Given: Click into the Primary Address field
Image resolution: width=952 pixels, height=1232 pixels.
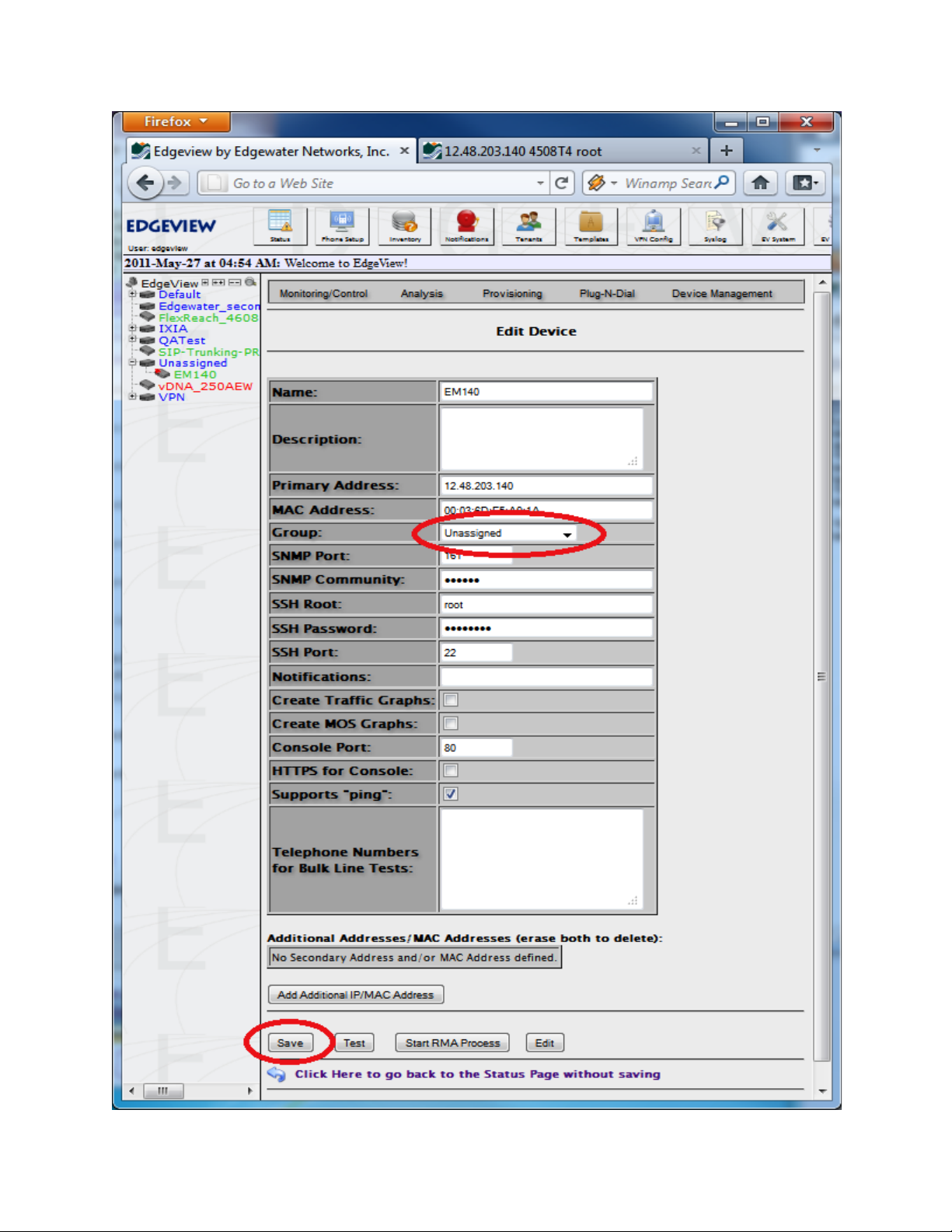Looking at the screenshot, I should click(x=546, y=486).
